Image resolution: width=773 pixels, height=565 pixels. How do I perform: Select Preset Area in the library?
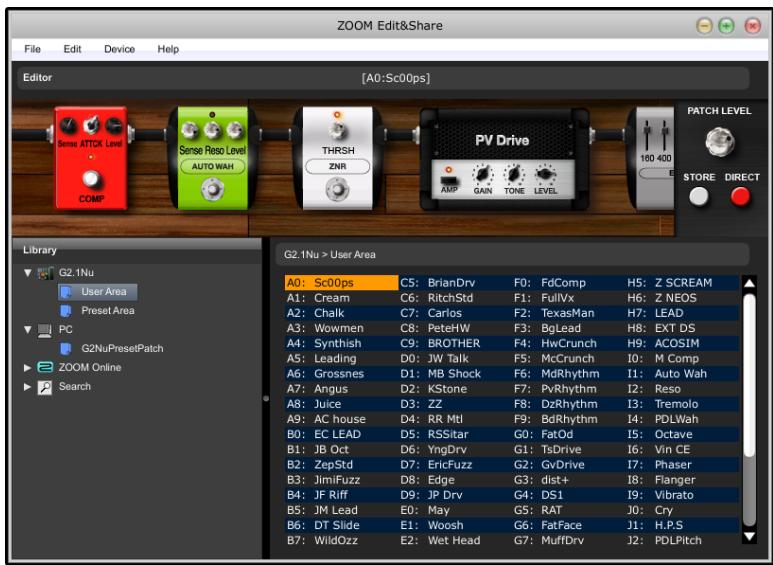(108, 311)
